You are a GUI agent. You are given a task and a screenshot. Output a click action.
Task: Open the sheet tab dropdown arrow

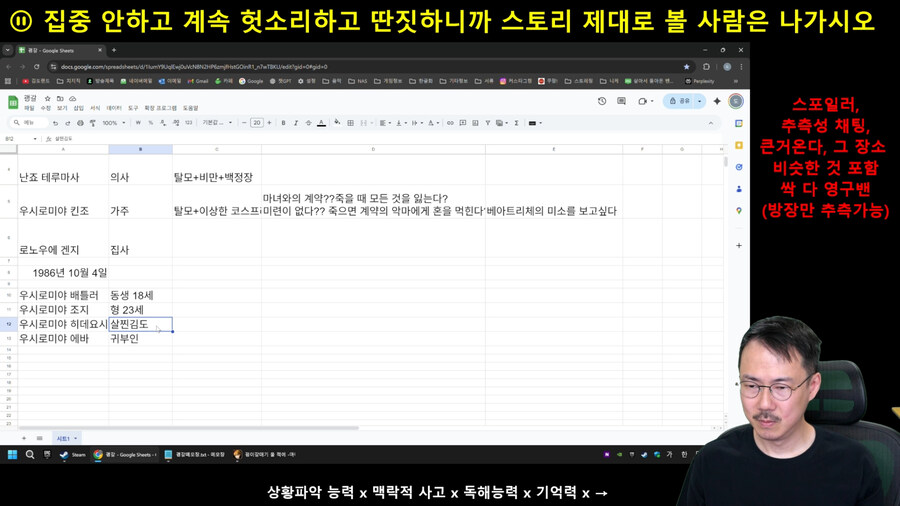(x=75, y=438)
